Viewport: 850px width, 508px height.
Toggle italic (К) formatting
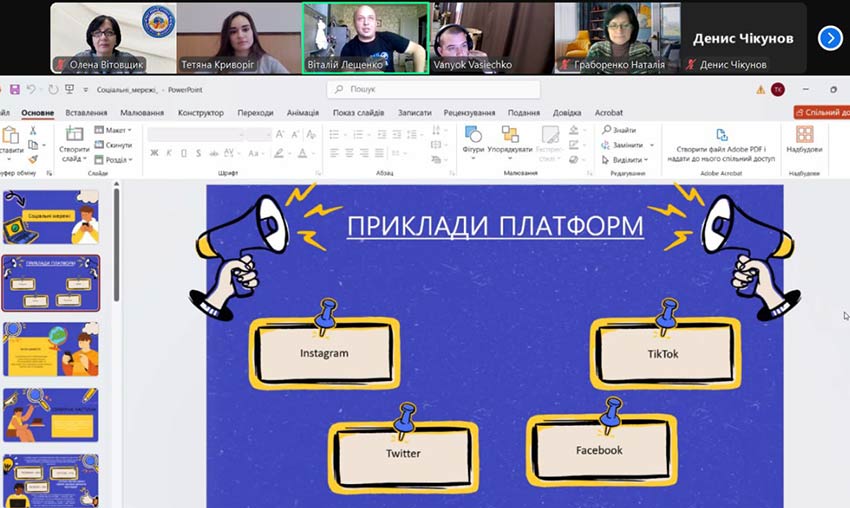(x=169, y=153)
